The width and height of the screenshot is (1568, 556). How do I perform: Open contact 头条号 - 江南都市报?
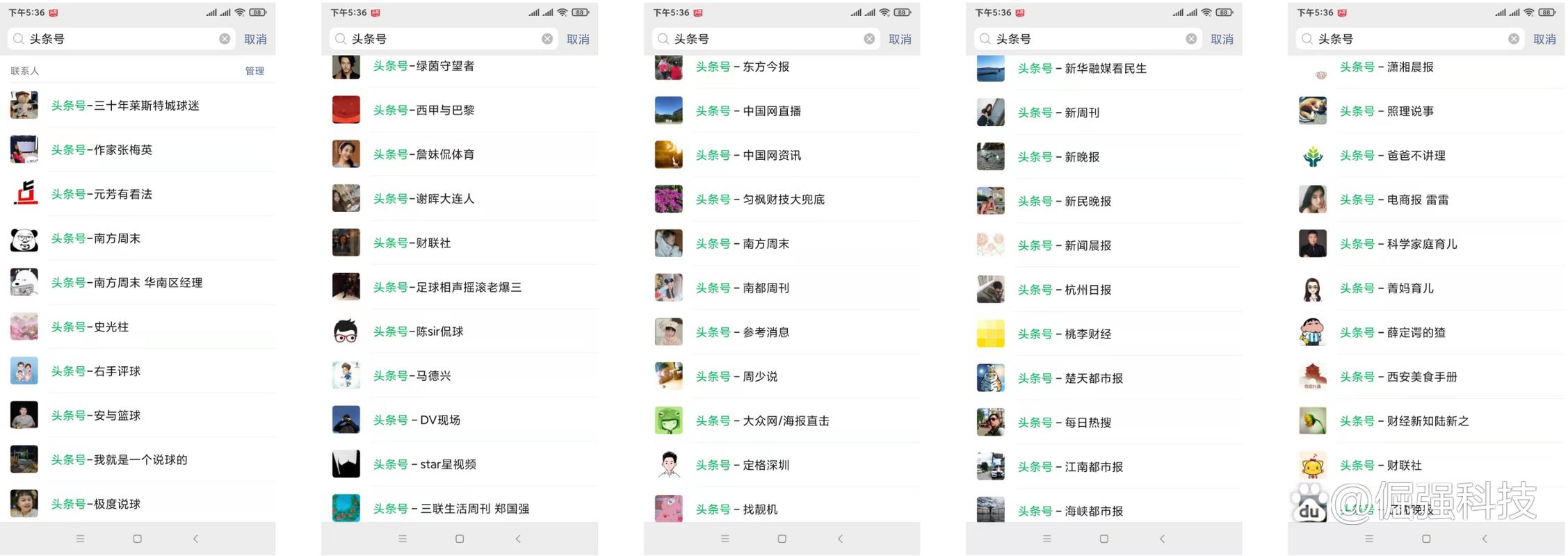pos(1104,467)
